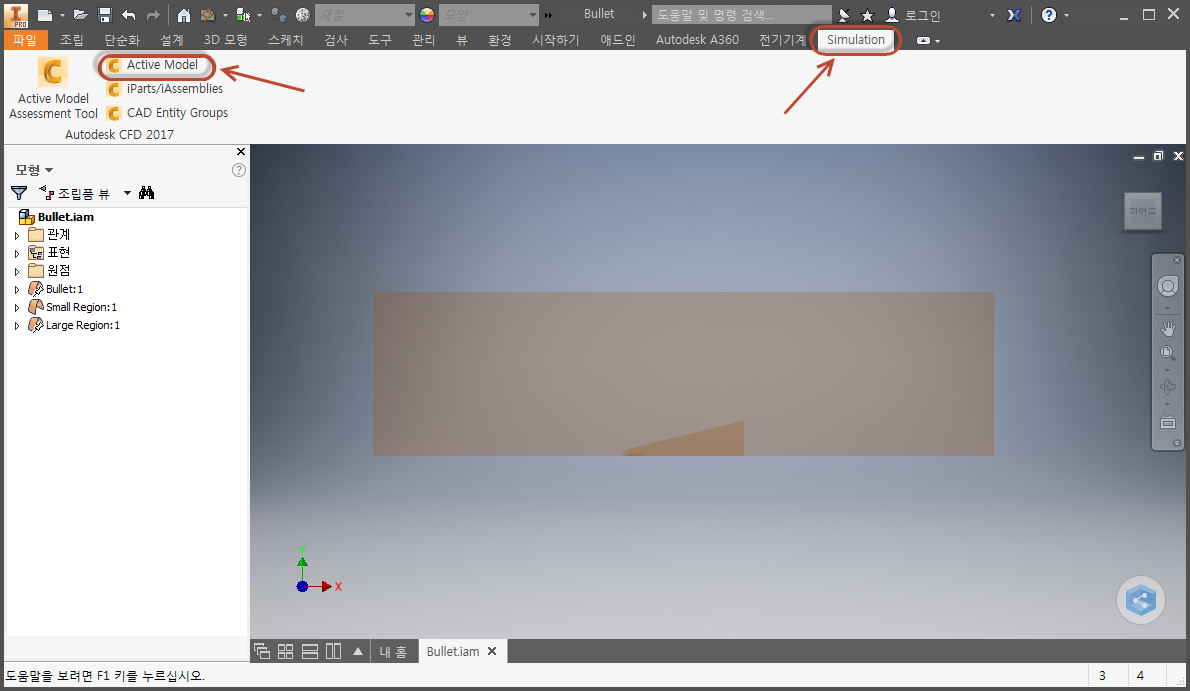Switch to the 검사 ribbon tab
This screenshot has width=1190, height=691.
(336, 39)
